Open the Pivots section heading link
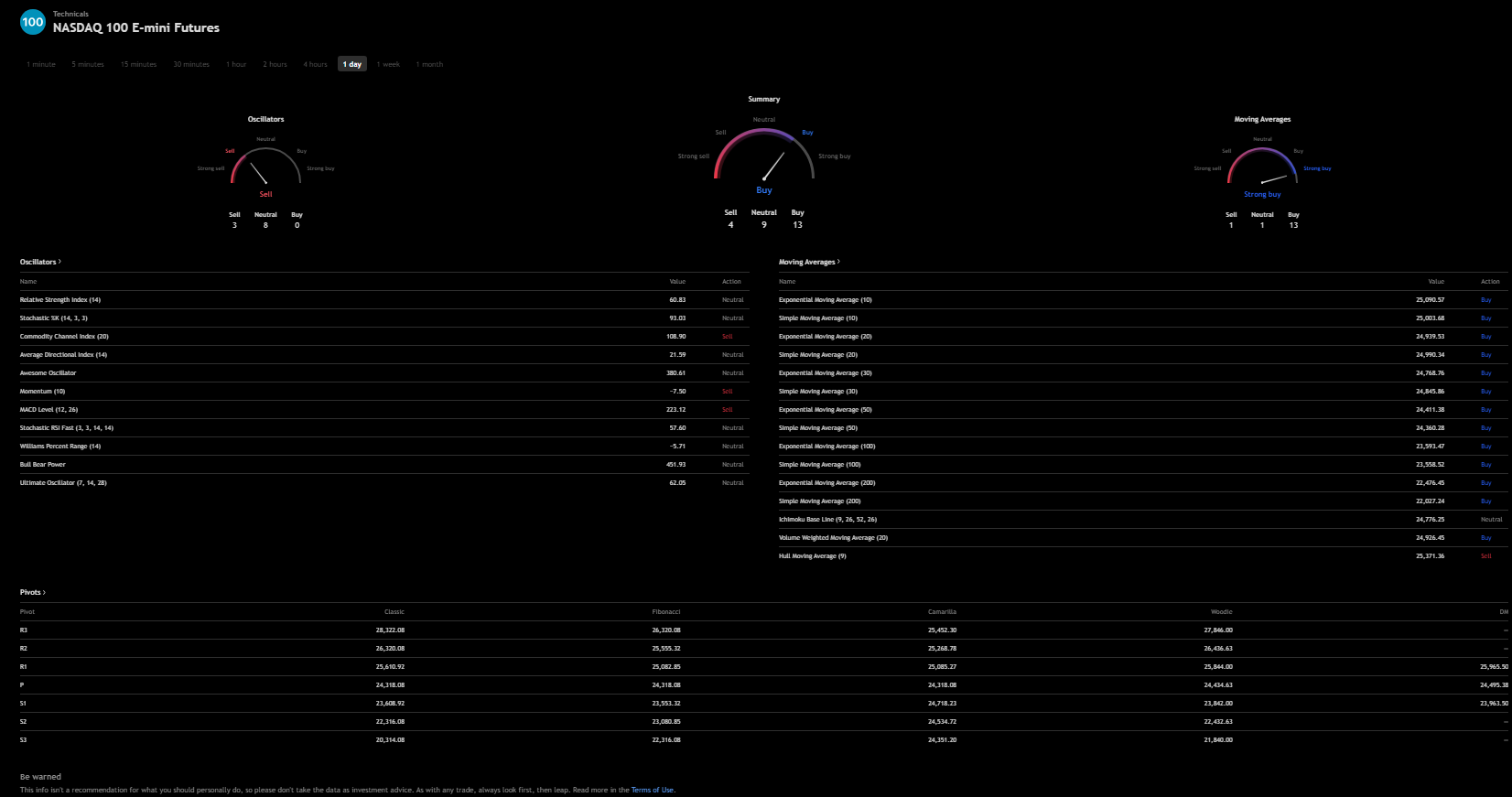 [32, 592]
